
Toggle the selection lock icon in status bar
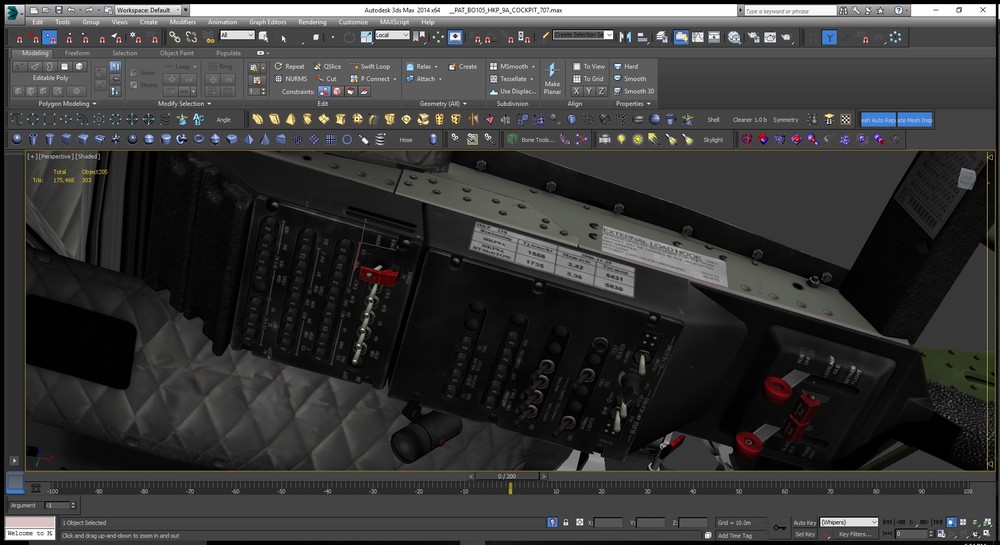[566, 523]
